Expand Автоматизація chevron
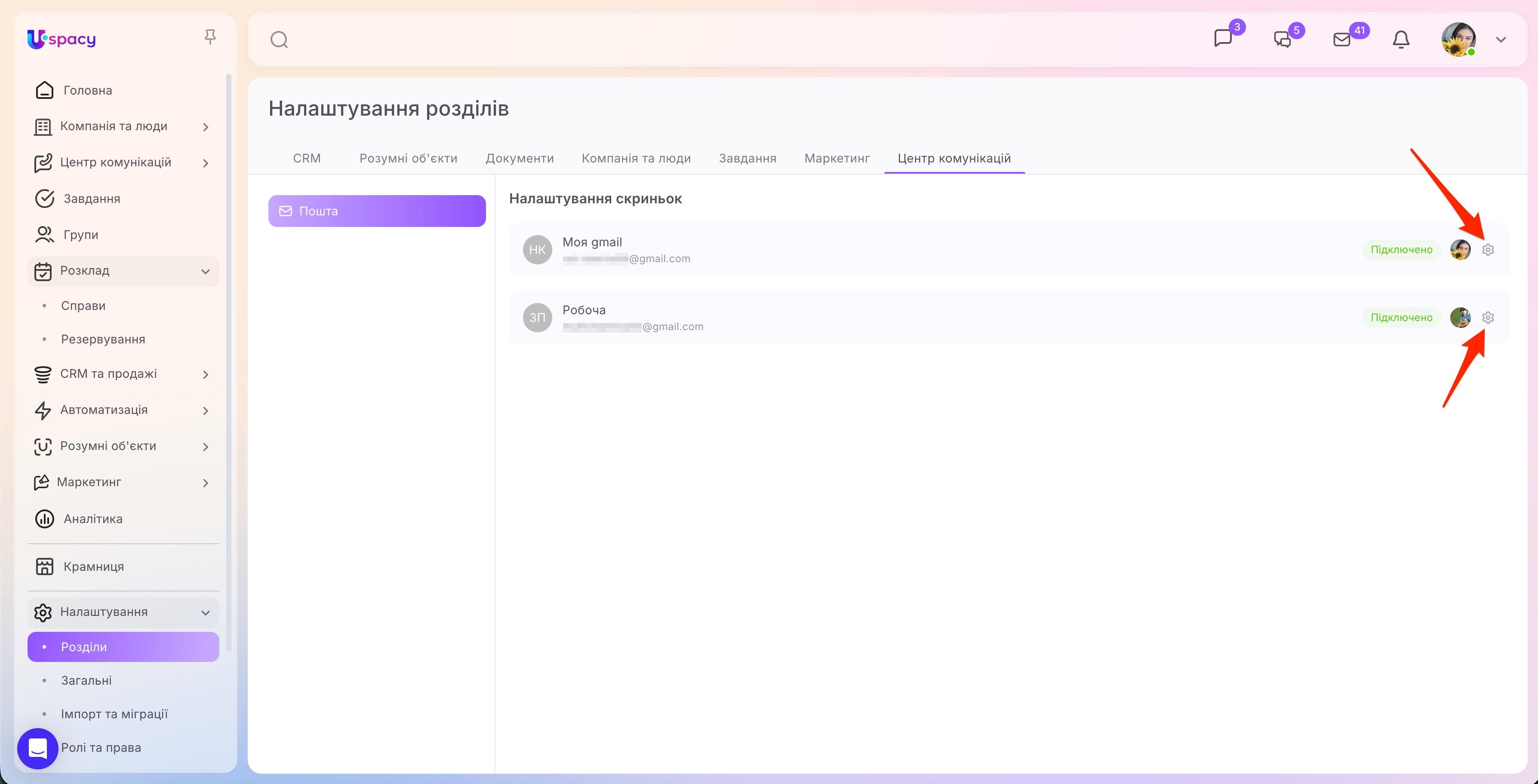The width and height of the screenshot is (1538, 784). [x=206, y=411]
